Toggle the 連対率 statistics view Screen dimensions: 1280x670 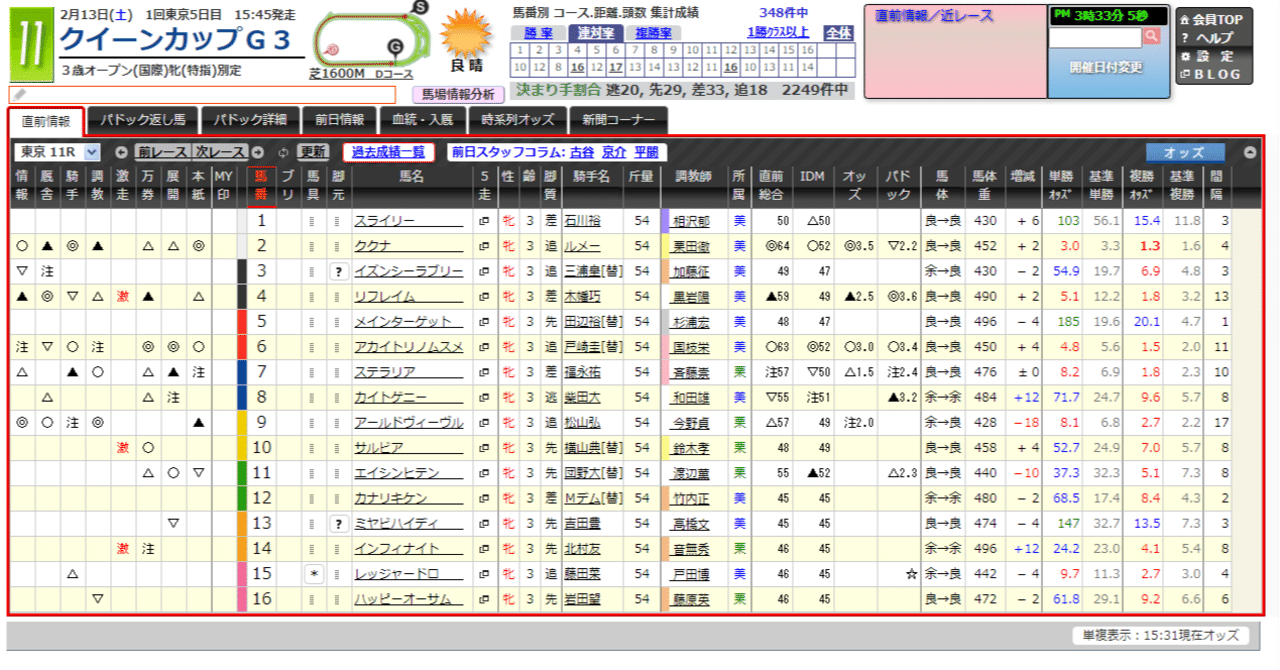597,33
